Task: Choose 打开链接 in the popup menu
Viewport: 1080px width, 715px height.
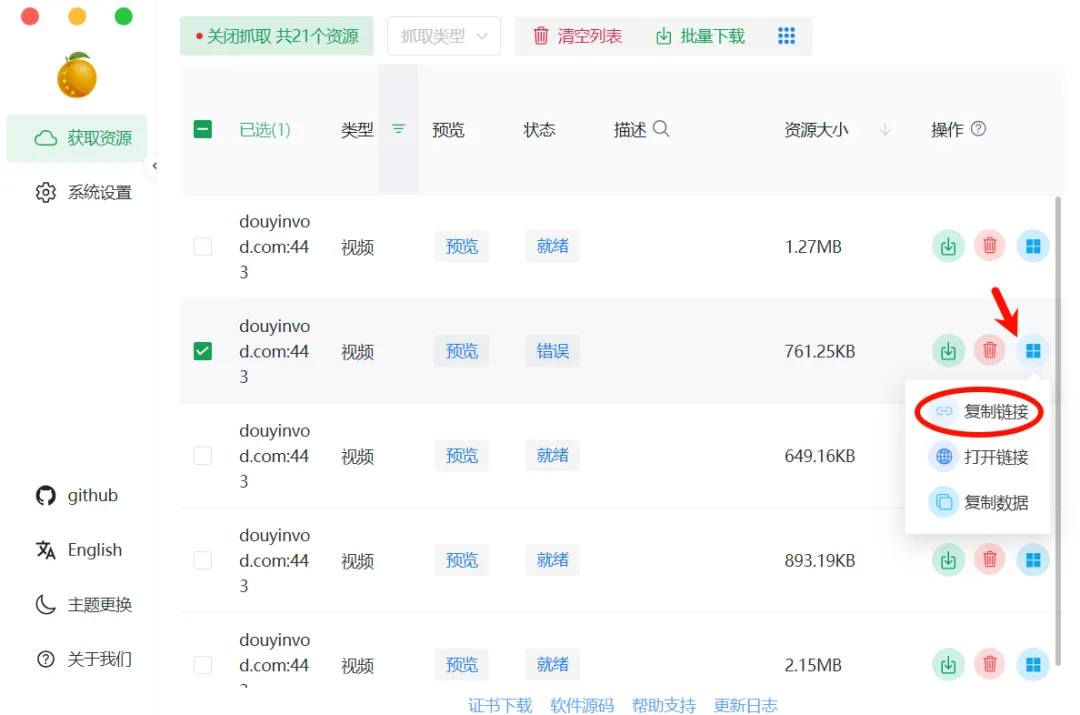Action: [x=980, y=457]
